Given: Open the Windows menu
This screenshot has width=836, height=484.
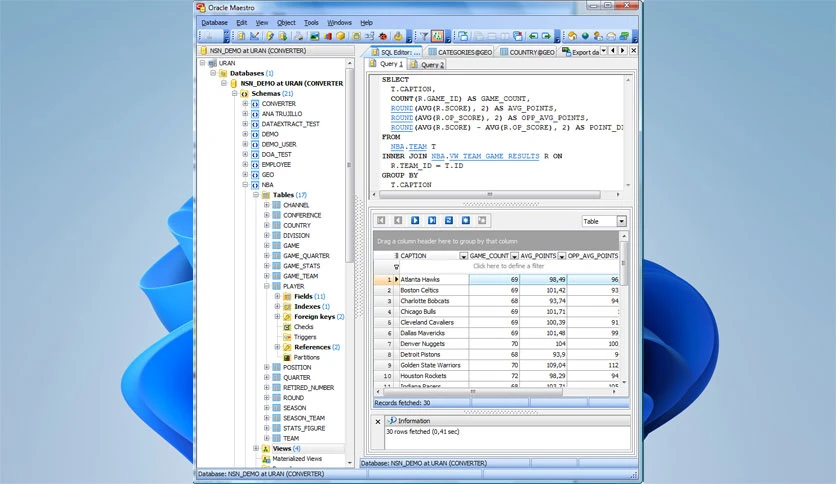Looking at the screenshot, I should click(x=339, y=23).
